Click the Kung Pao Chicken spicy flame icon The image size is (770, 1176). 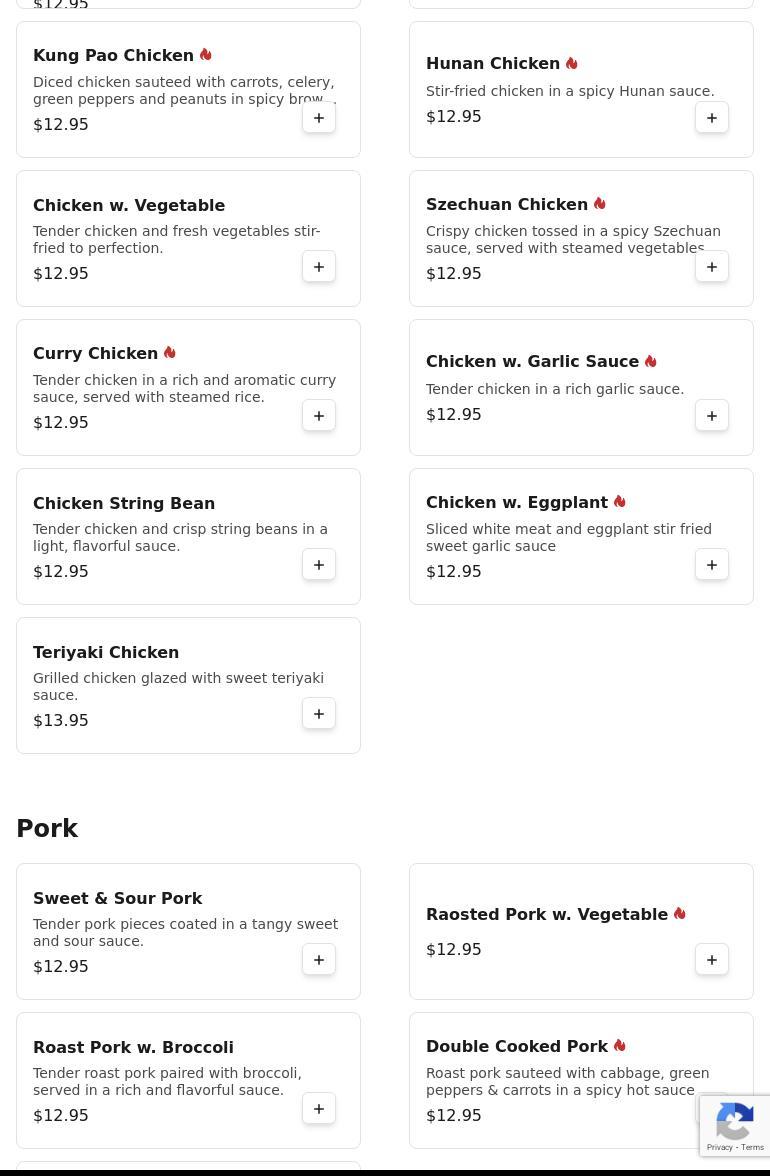click(205, 55)
